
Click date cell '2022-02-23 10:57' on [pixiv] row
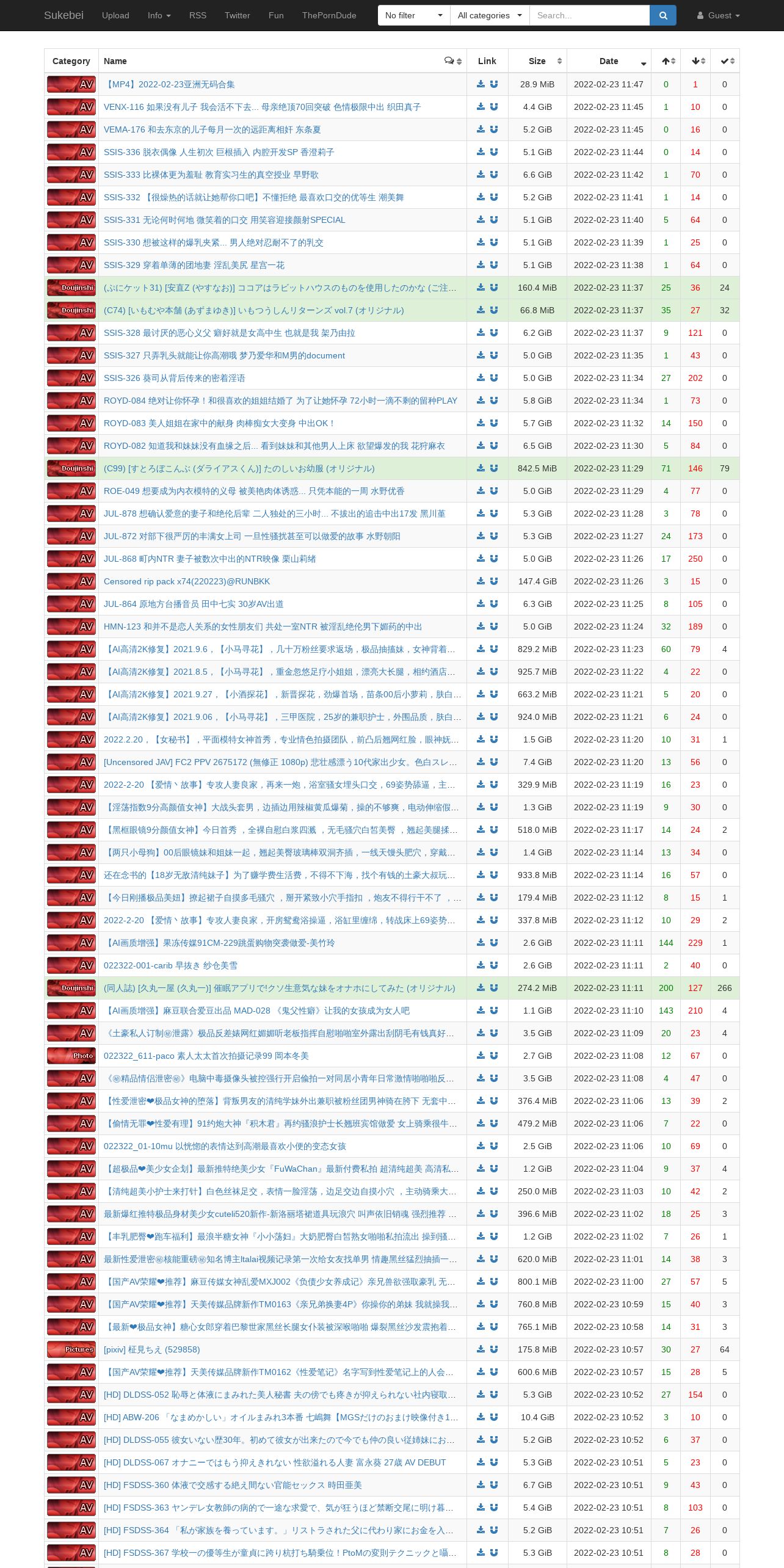[x=609, y=1349]
